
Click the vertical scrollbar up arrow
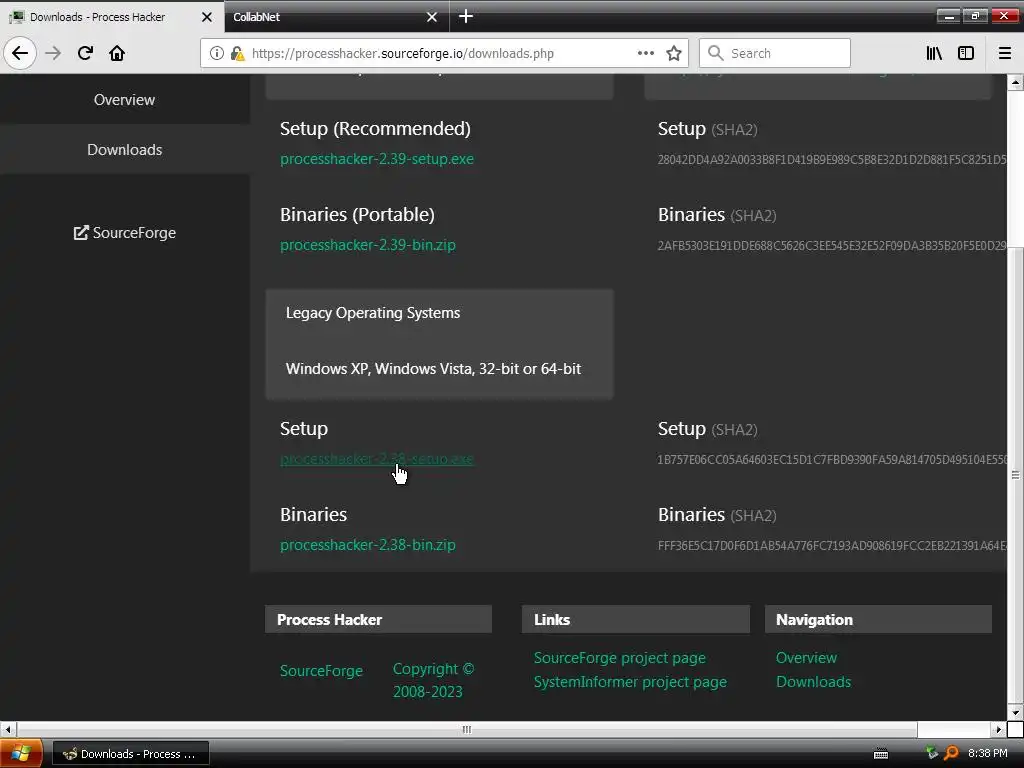[x=1015, y=82]
